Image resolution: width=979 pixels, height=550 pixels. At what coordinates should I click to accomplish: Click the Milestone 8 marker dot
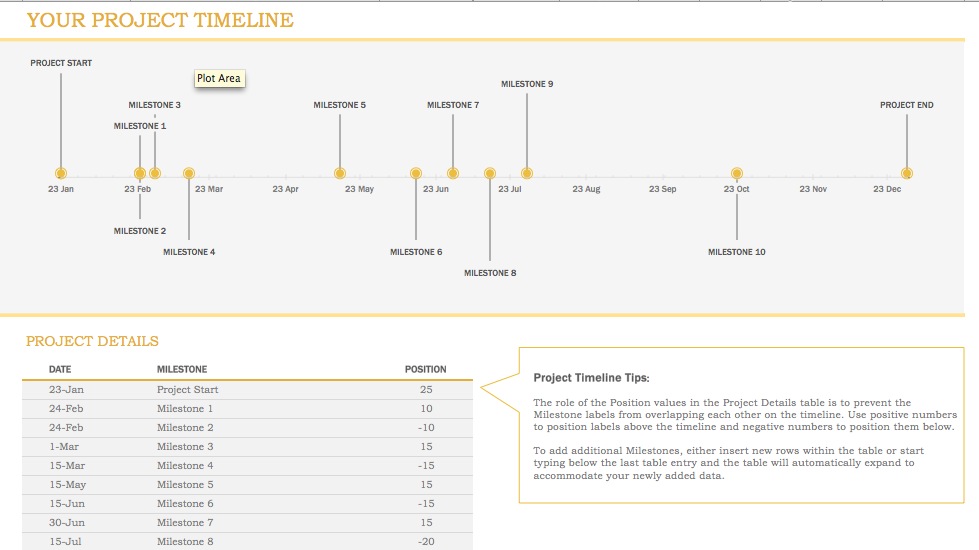point(490,174)
